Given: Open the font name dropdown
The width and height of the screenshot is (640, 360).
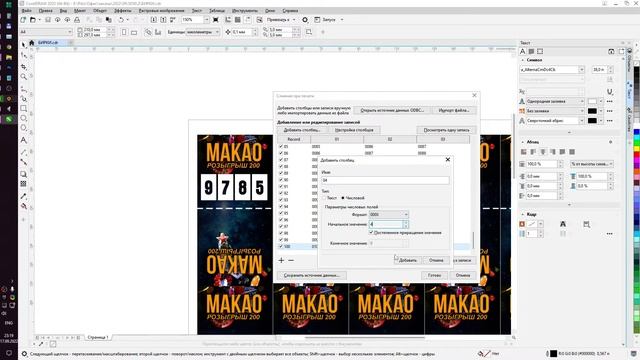Looking at the screenshot, I should point(581,70).
